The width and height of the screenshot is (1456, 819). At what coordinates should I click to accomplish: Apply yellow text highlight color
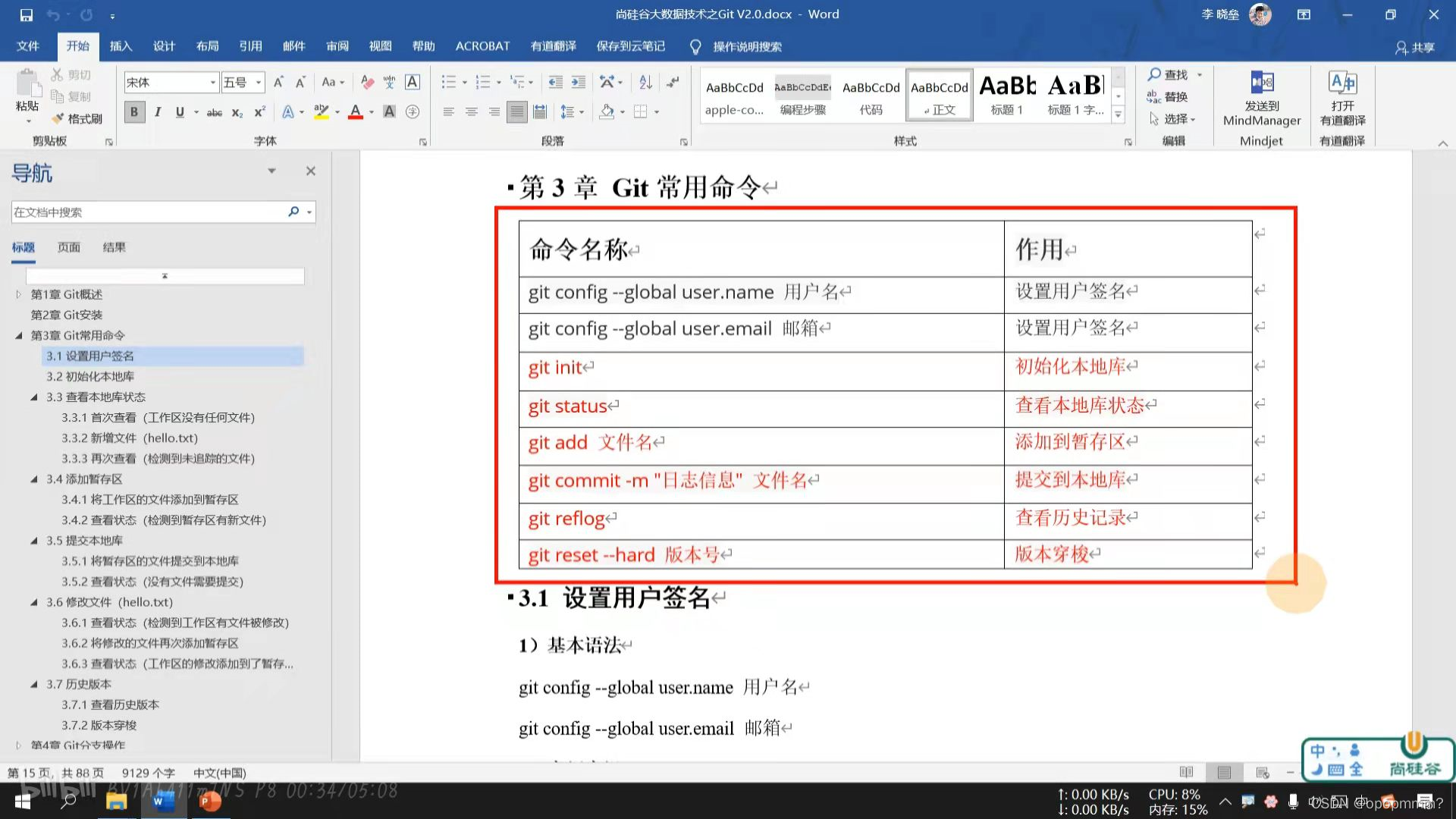322,112
